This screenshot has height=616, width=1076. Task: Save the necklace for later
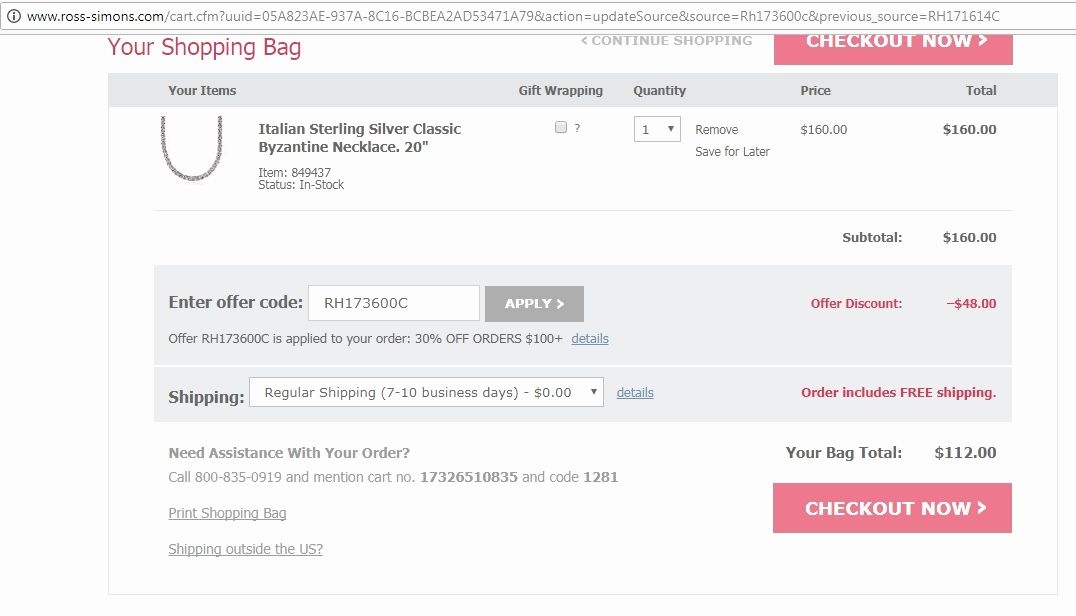[x=732, y=152]
